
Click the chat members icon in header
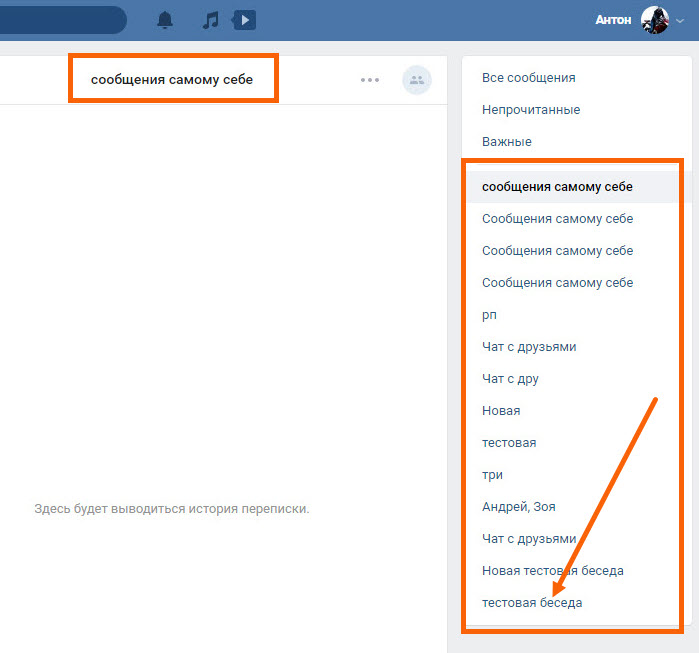pos(416,80)
